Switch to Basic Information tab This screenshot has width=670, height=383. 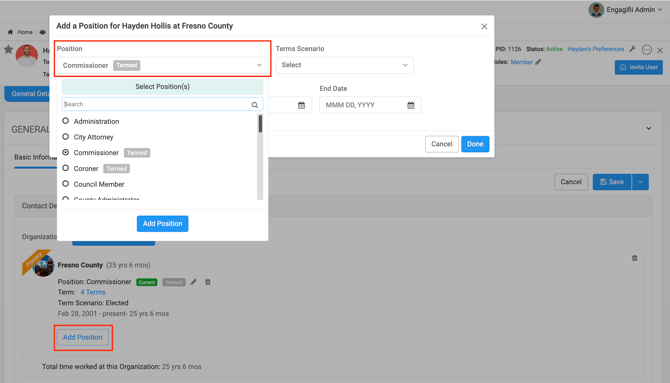click(35, 157)
